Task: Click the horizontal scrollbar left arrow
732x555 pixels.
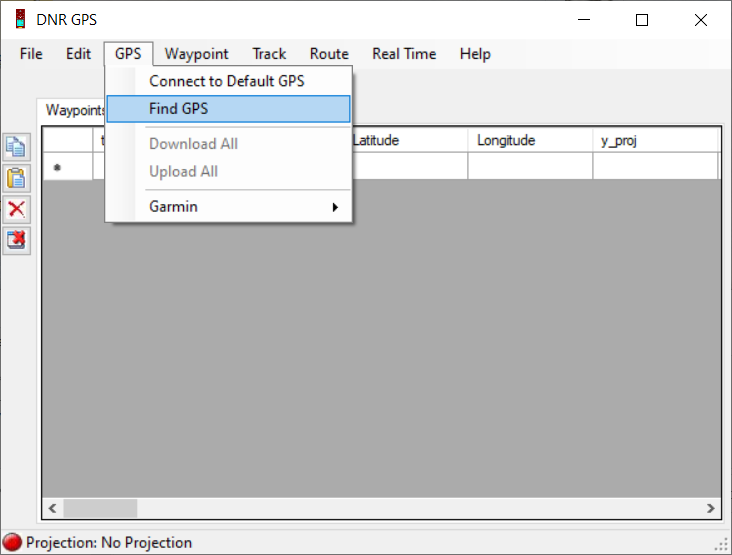Action: pyautogui.click(x=53, y=508)
